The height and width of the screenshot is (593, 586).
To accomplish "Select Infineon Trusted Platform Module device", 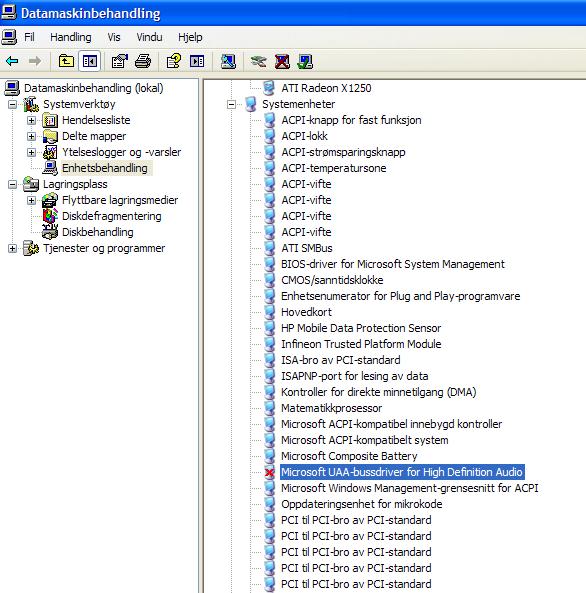I will click(361, 344).
